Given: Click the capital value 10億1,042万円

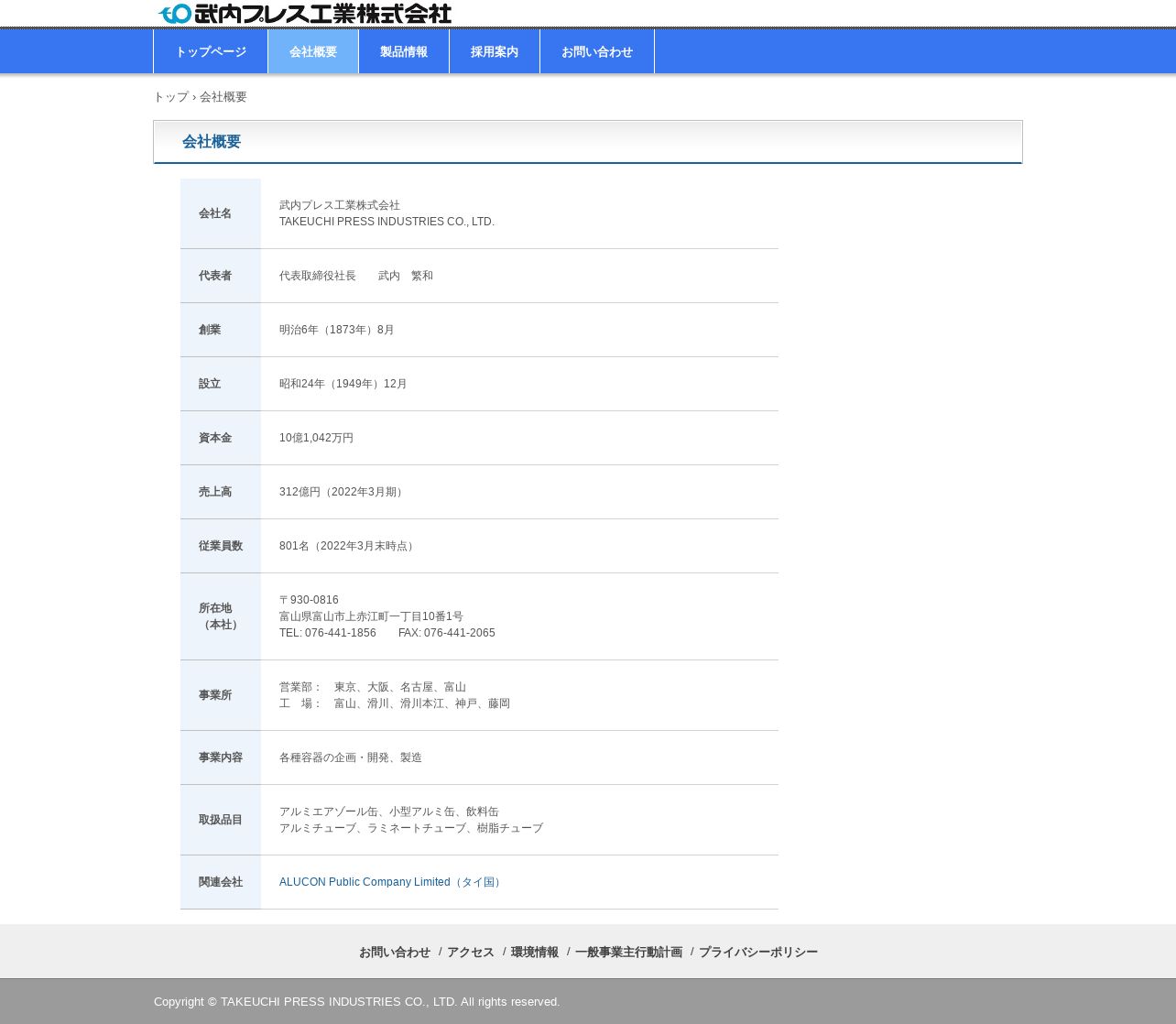Looking at the screenshot, I should pyautogui.click(x=316, y=438).
